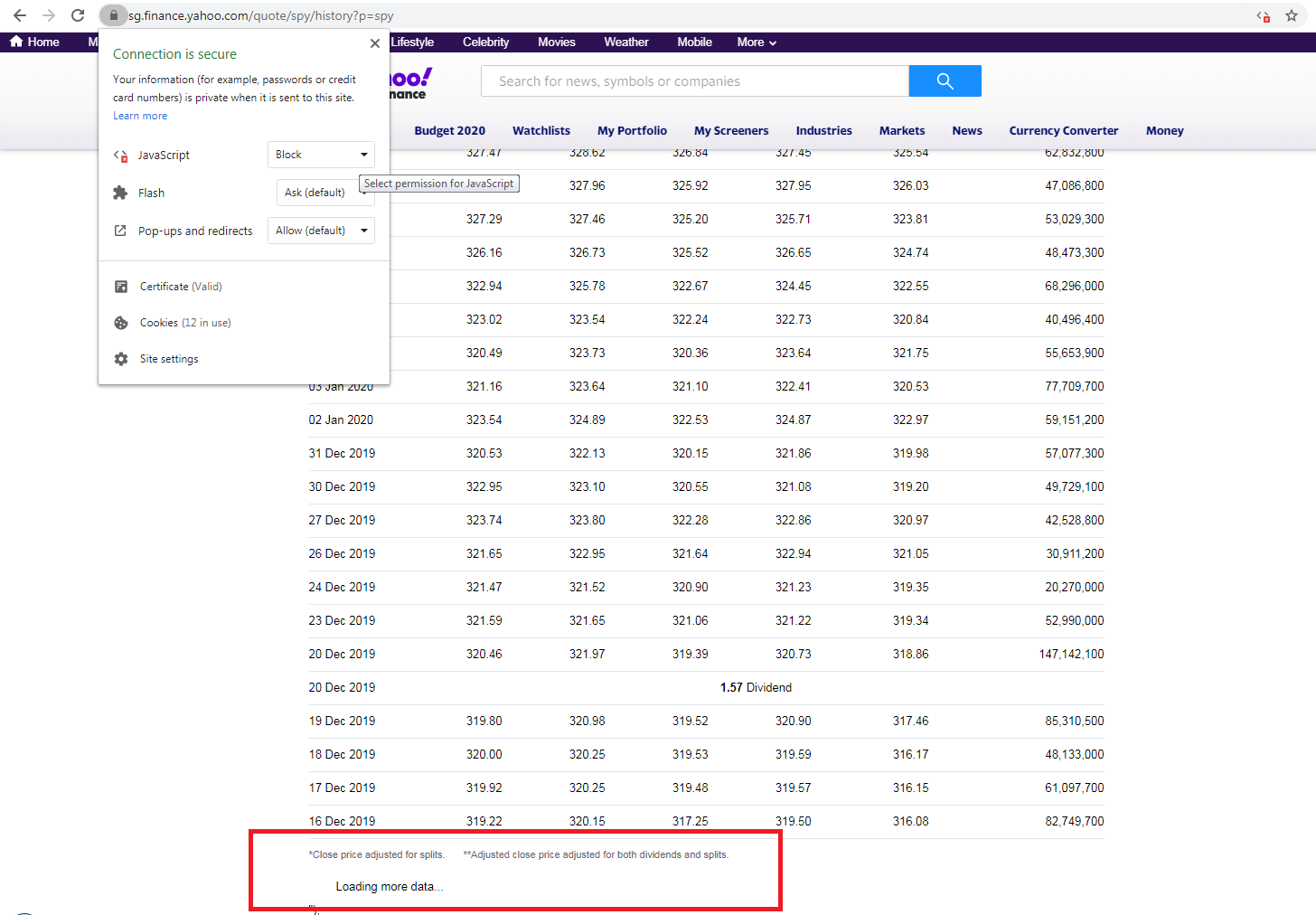The height and width of the screenshot is (915, 1316).
Task: Open Site settings
Action: [x=169, y=359]
